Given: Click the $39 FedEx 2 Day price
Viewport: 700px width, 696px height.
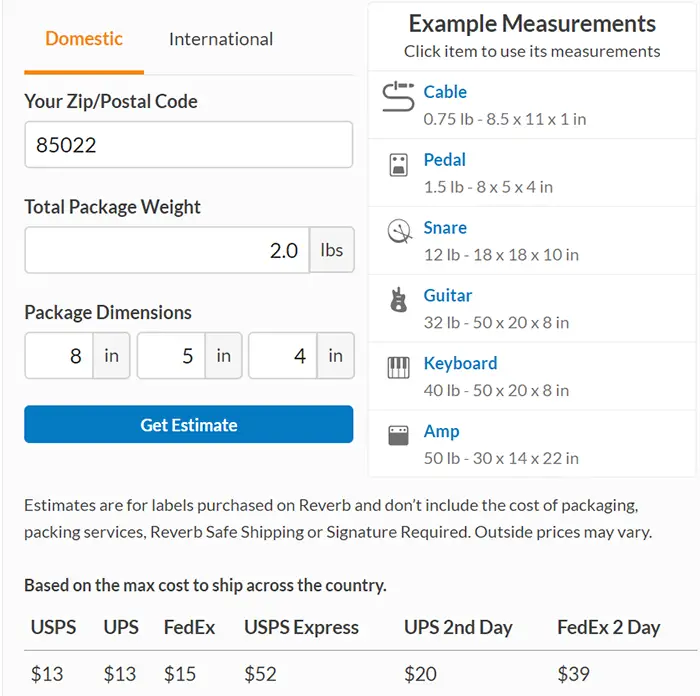Looking at the screenshot, I should pyautogui.click(x=574, y=674).
